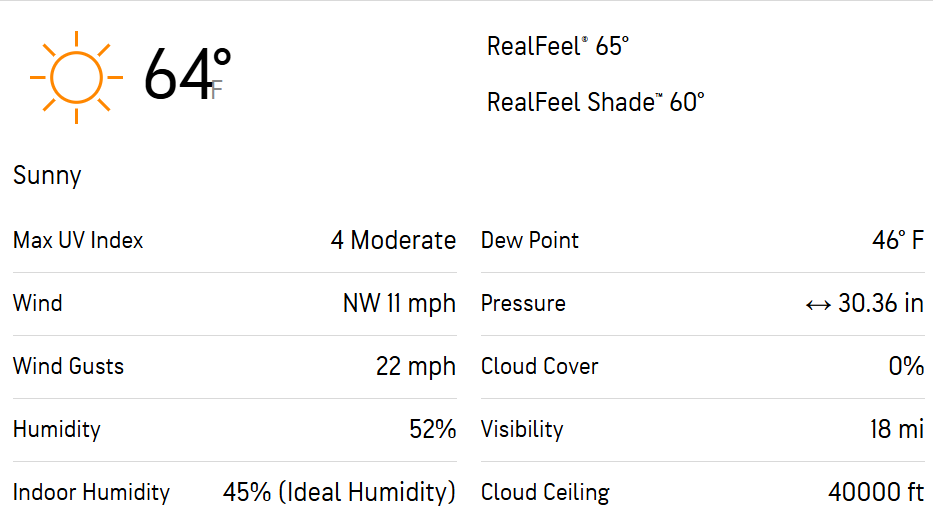This screenshot has width=933, height=519.
Task: Click the Dew Point 46° F value
Action: [898, 240]
